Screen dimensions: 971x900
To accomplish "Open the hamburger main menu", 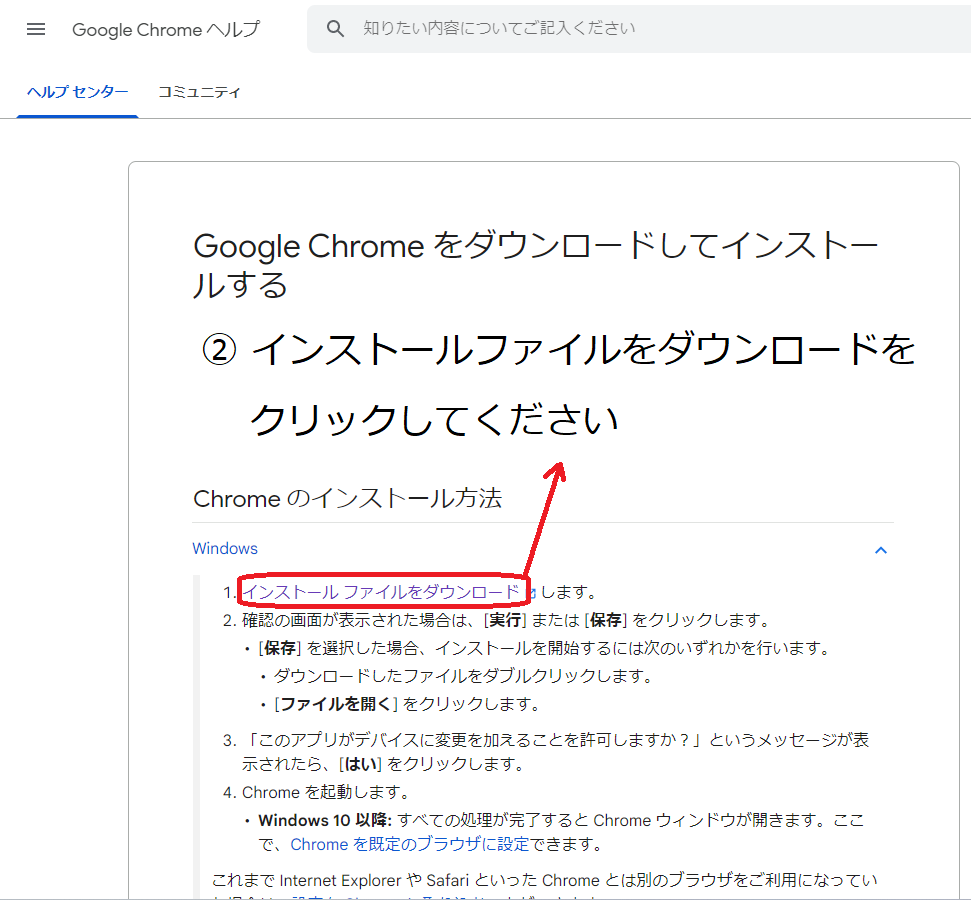I will point(36,29).
